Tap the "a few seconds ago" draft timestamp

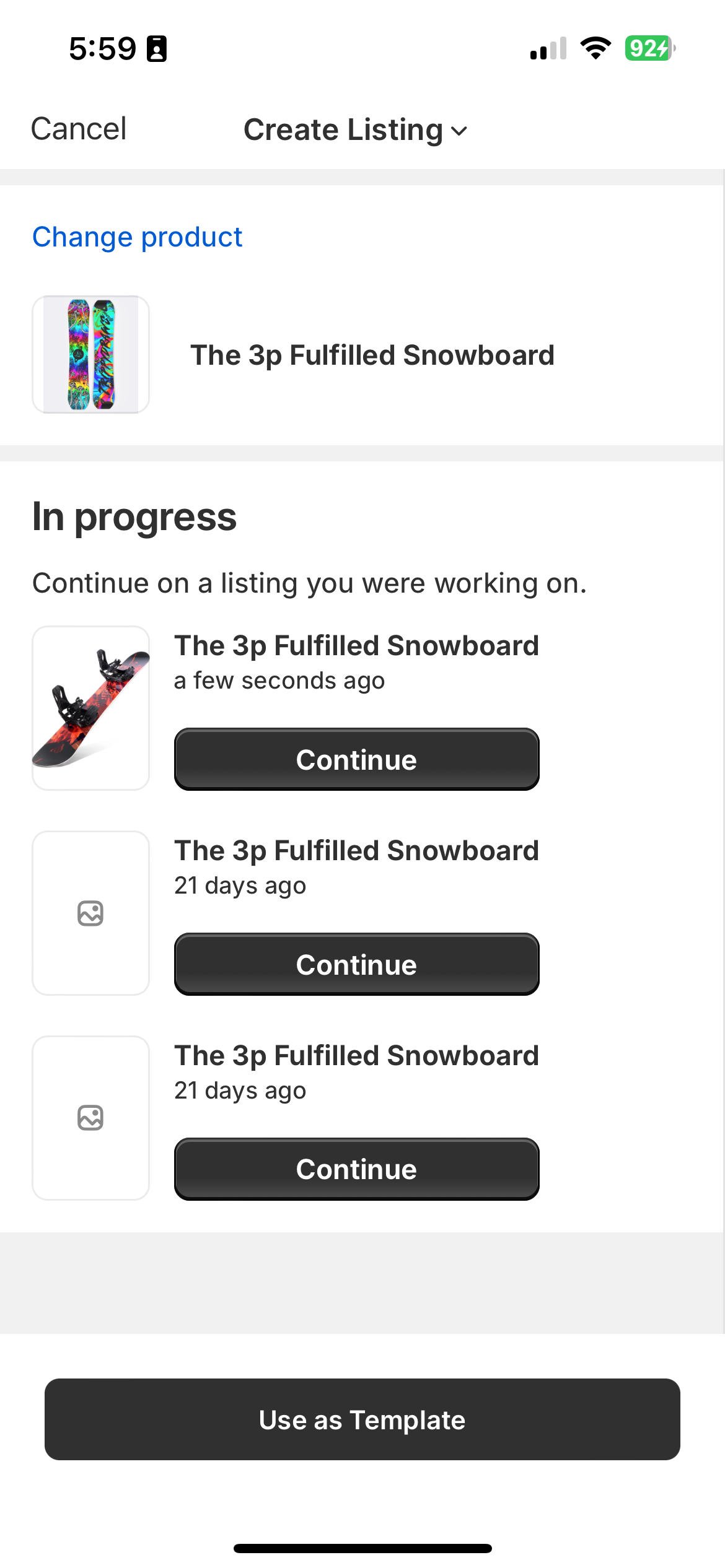point(279,681)
